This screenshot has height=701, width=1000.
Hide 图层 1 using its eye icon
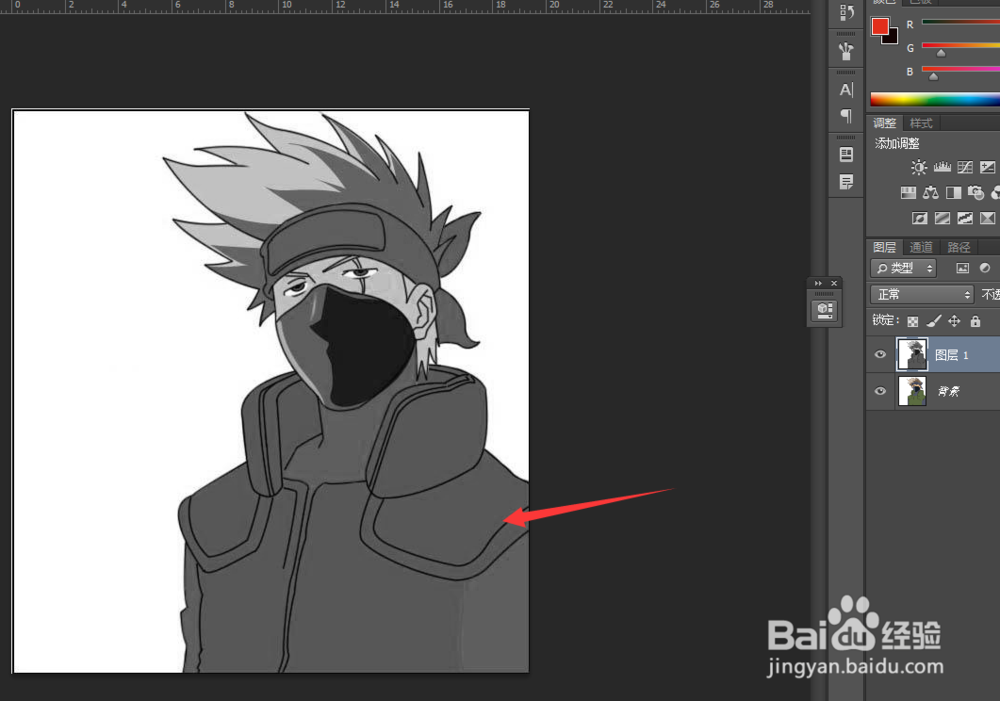[880, 355]
